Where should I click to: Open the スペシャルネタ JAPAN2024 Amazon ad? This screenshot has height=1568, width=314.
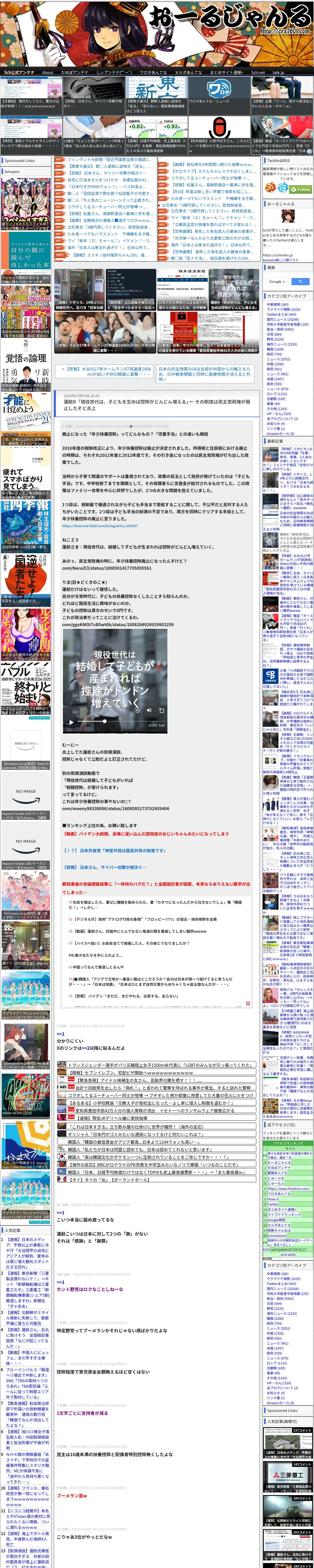click(x=26, y=203)
